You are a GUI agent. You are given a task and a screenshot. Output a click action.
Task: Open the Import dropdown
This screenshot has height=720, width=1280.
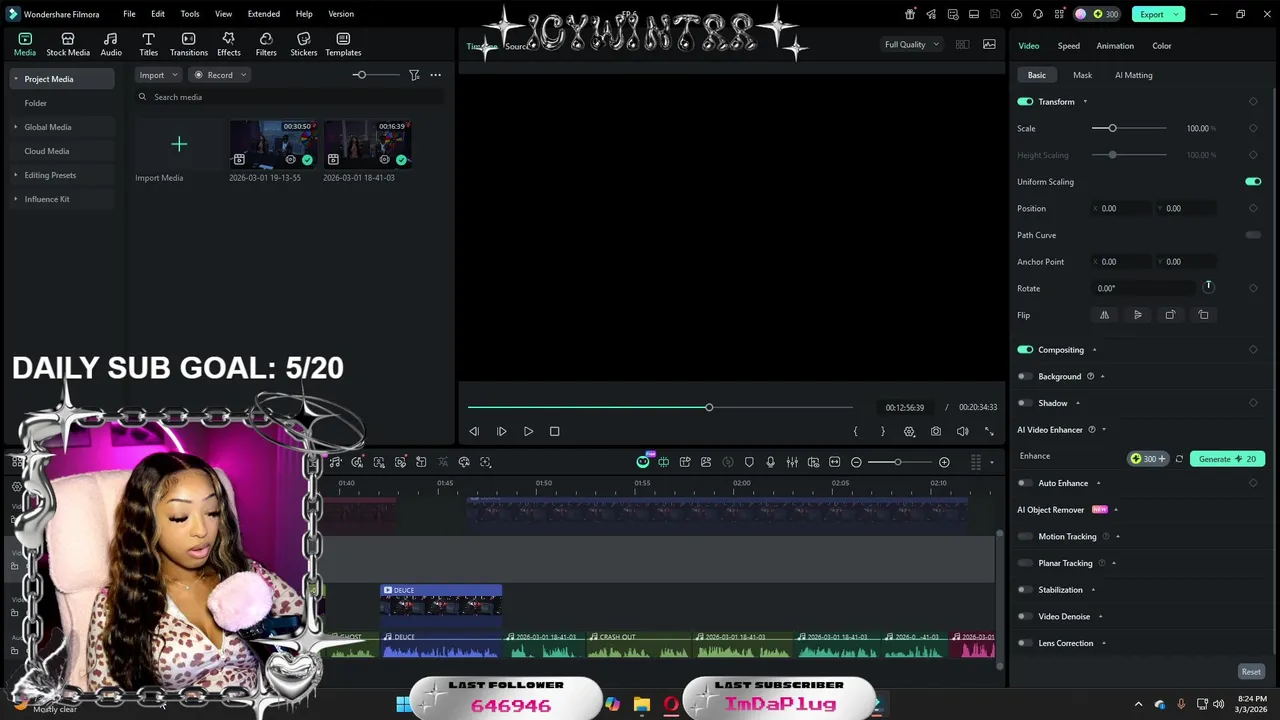click(x=158, y=75)
